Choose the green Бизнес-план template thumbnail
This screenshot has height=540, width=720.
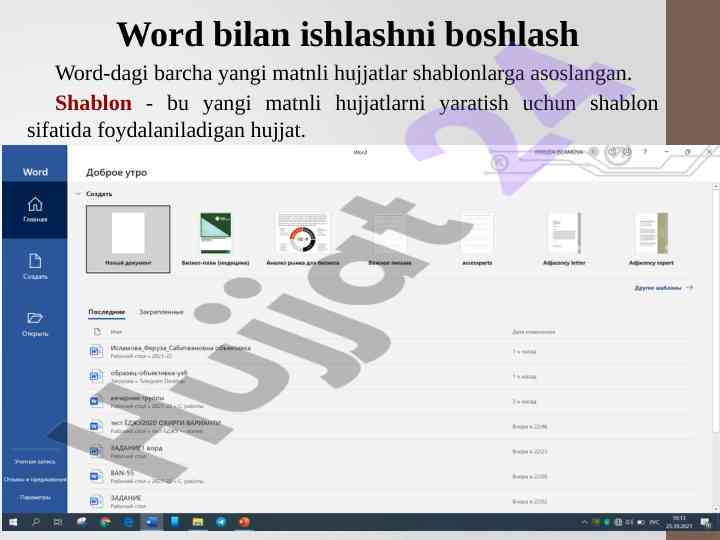click(215, 233)
